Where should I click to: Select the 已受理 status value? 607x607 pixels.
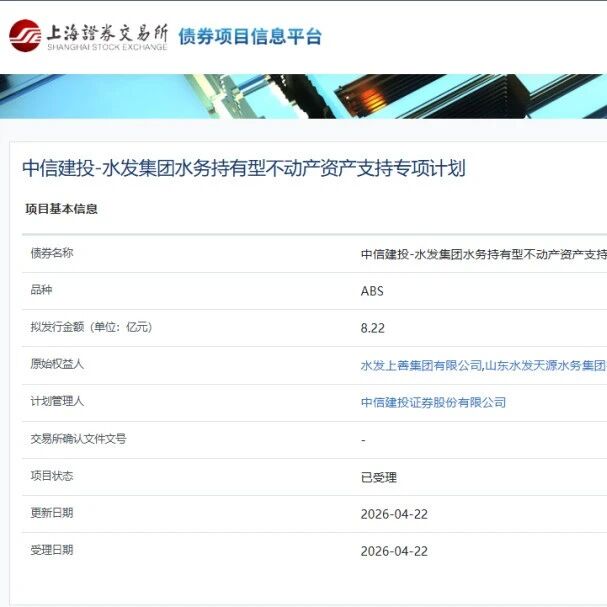[379, 477]
